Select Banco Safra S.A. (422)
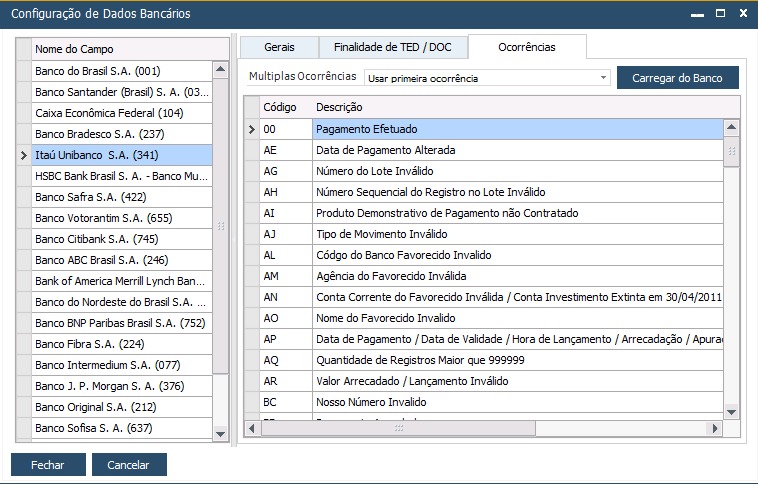 coord(122,197)
